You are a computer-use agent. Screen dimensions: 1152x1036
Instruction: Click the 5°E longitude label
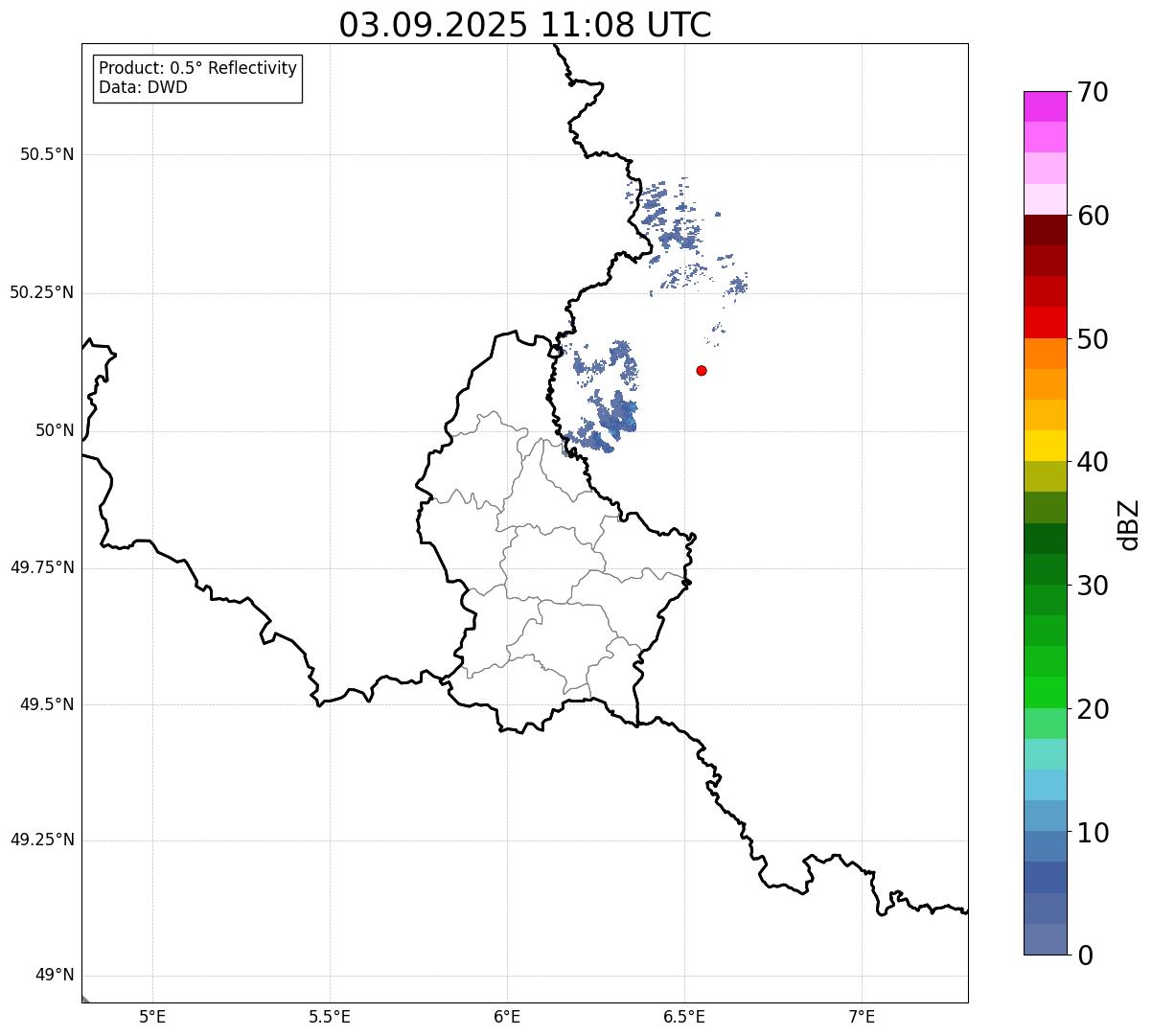[x=152, y=1017]
